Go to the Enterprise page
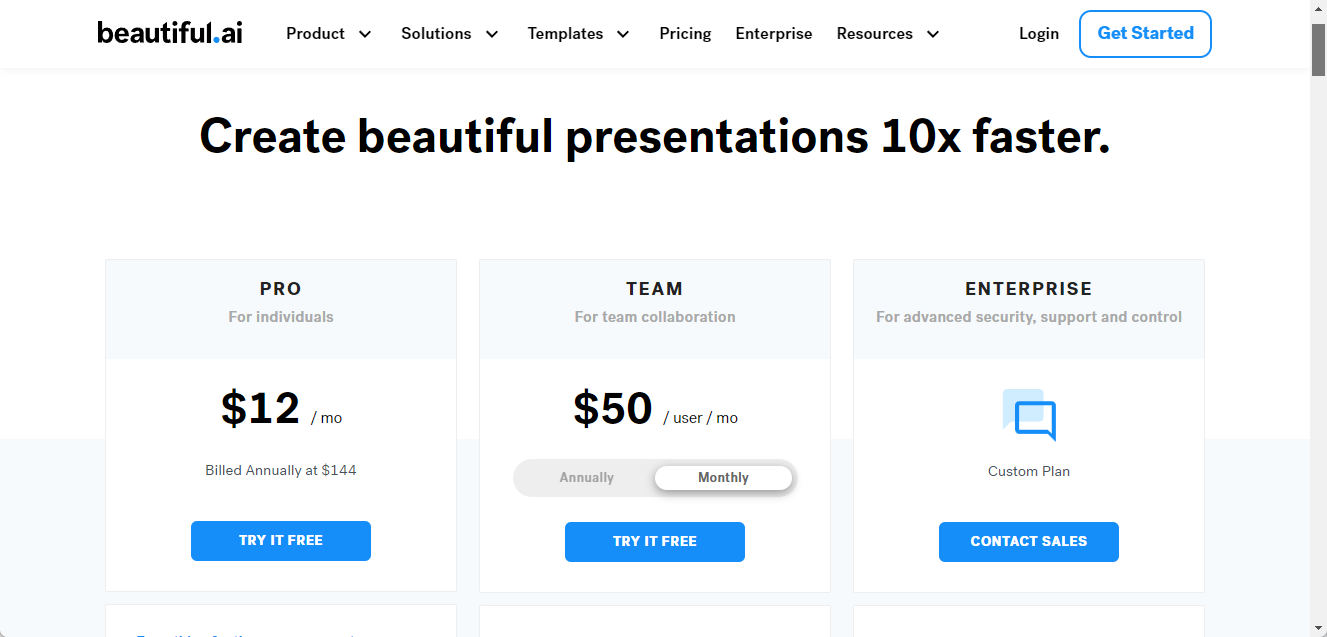 [x=774, y=34]
